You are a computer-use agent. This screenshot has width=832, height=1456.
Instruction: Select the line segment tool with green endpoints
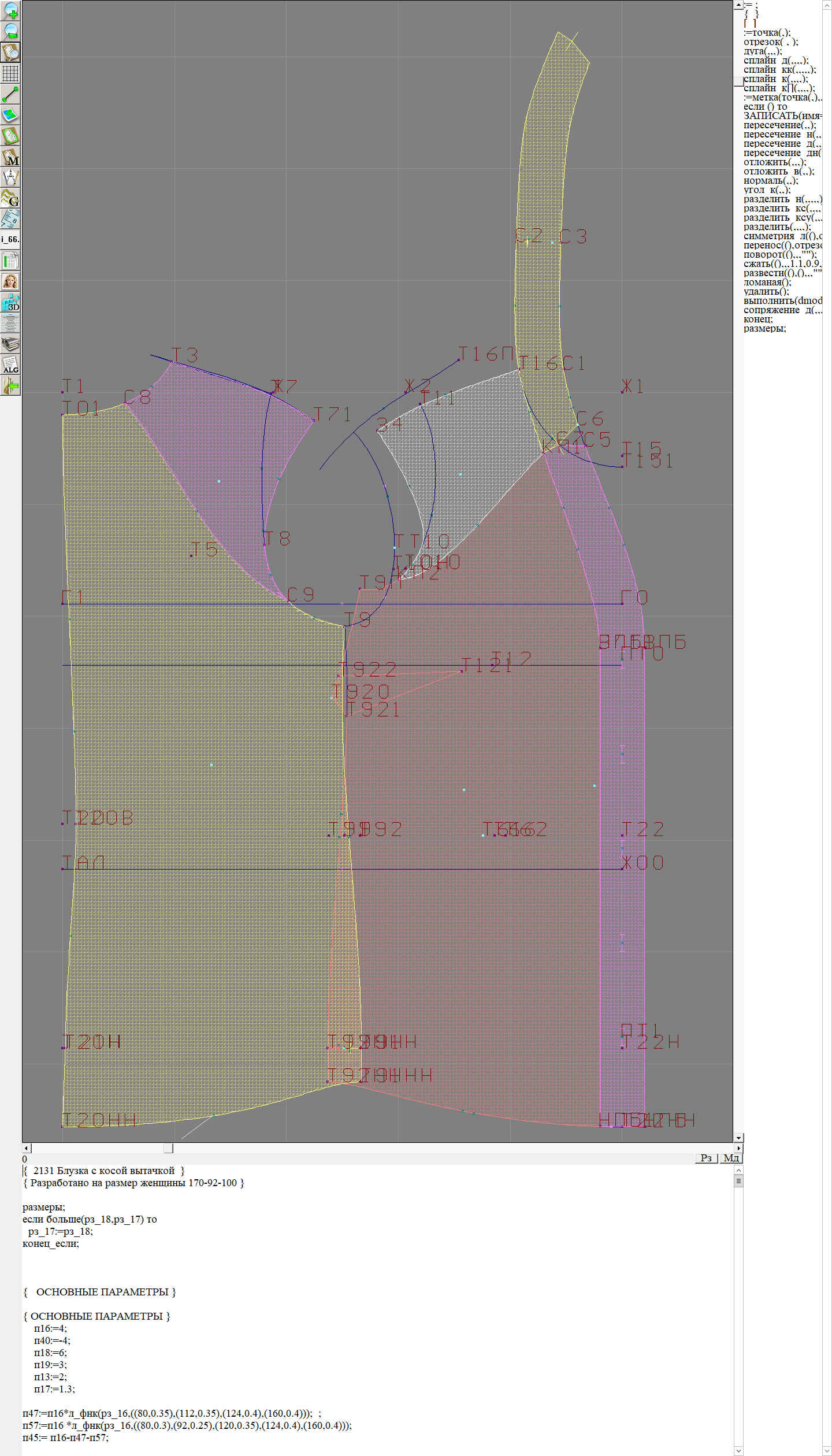pos(10,94)
